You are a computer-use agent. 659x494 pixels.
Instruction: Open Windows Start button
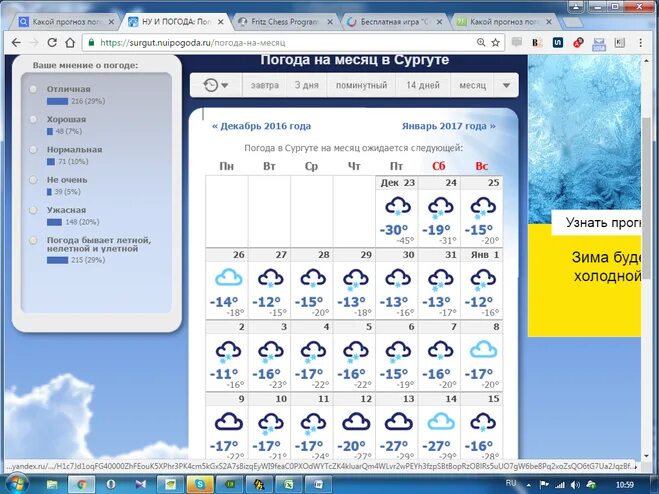tap(16, 484)
